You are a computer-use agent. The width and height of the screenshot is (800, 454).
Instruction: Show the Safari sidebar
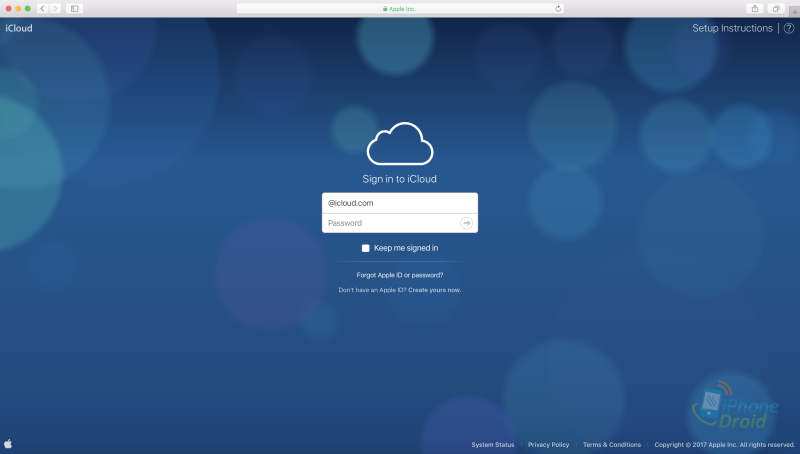pos(74,9)
